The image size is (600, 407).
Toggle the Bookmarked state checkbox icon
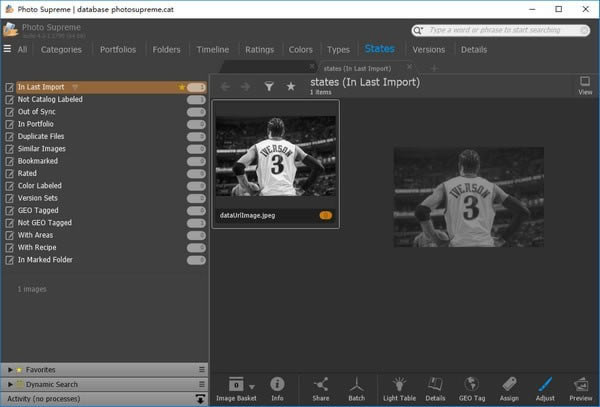click(9, 161)
